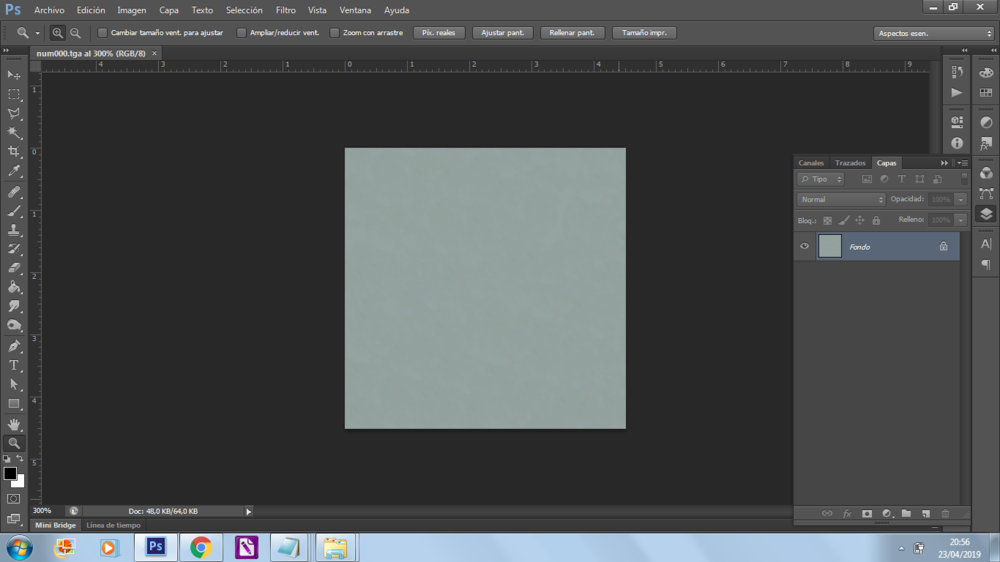Switch to the Trazados tab

coord(850,163)
